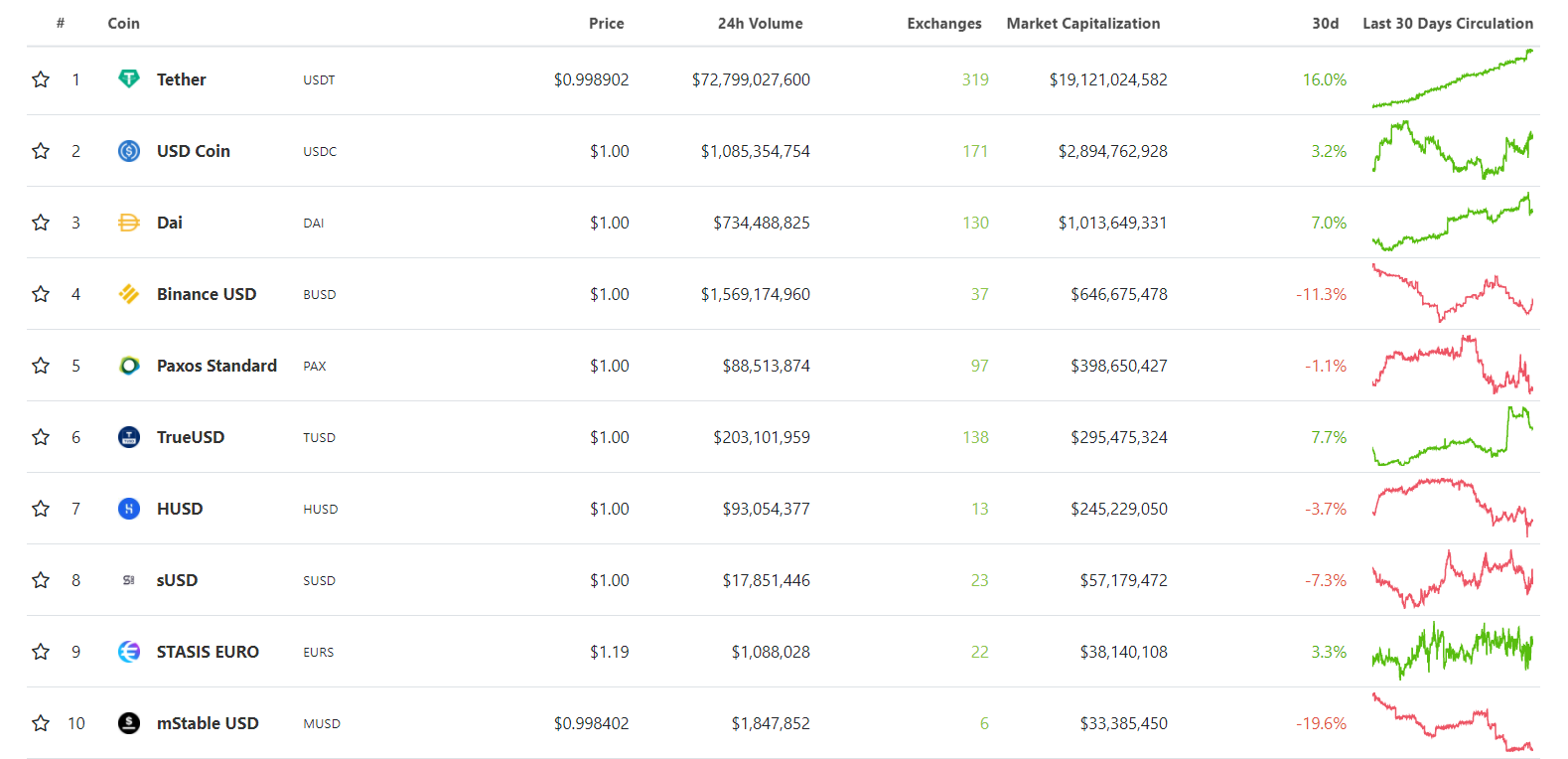Sort table by Market Capitalization column
Screen dimensions: 1568x759
coord(1082,24)
